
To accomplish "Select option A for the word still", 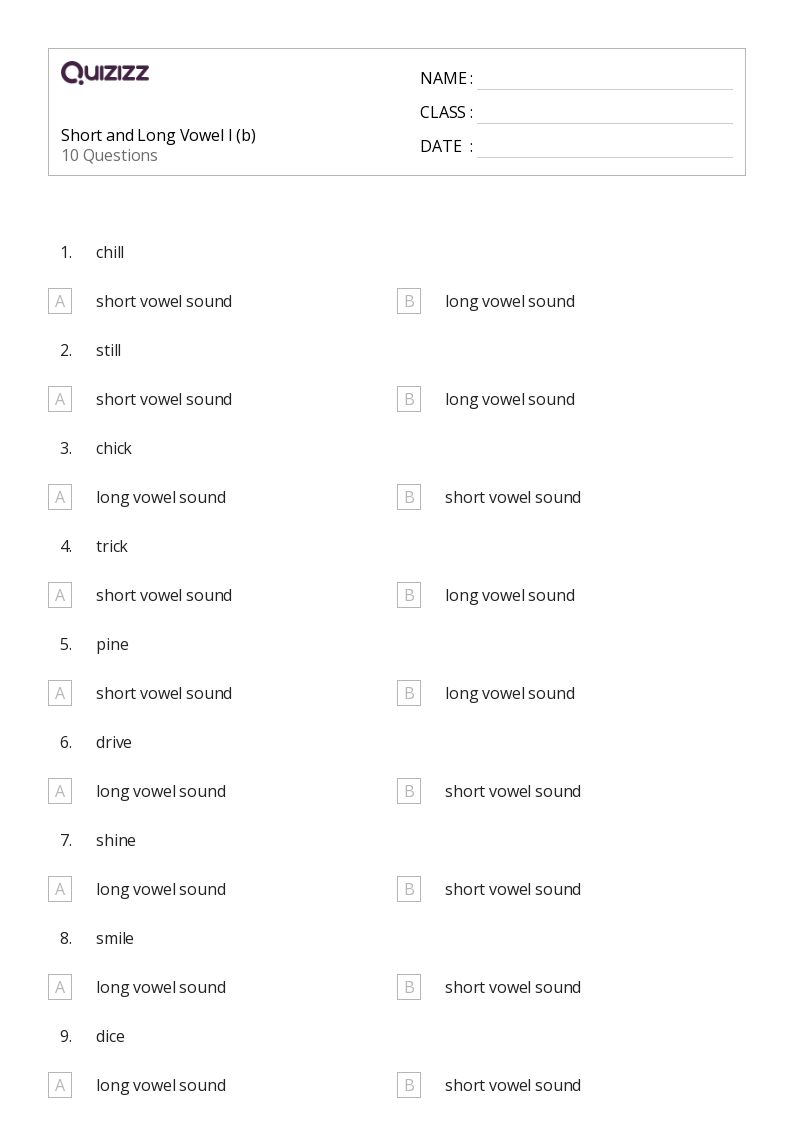I will (60, 399).
